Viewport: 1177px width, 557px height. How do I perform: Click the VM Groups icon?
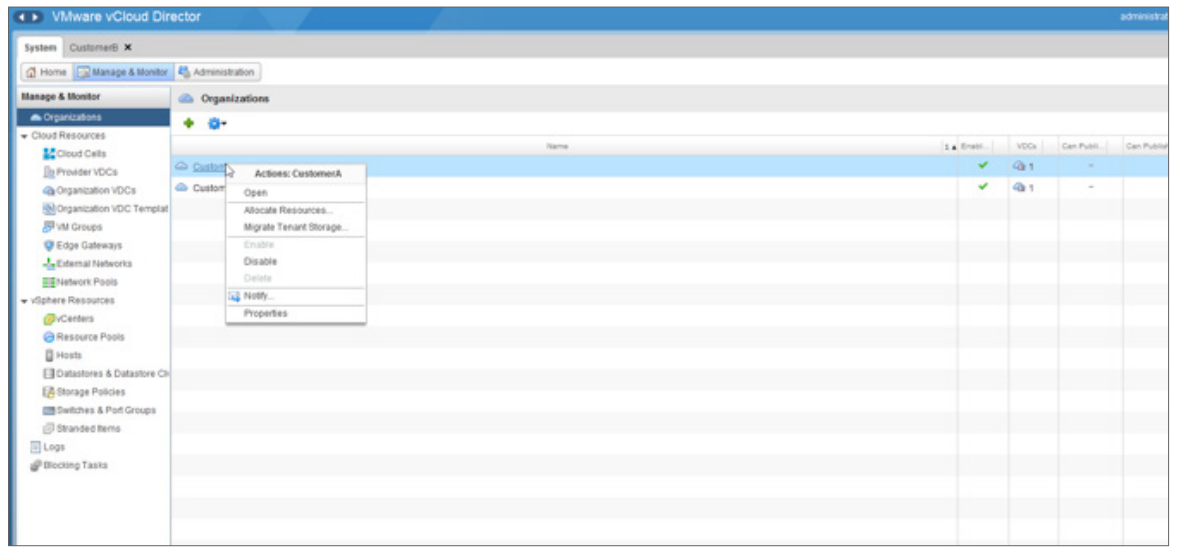(50, 227)
